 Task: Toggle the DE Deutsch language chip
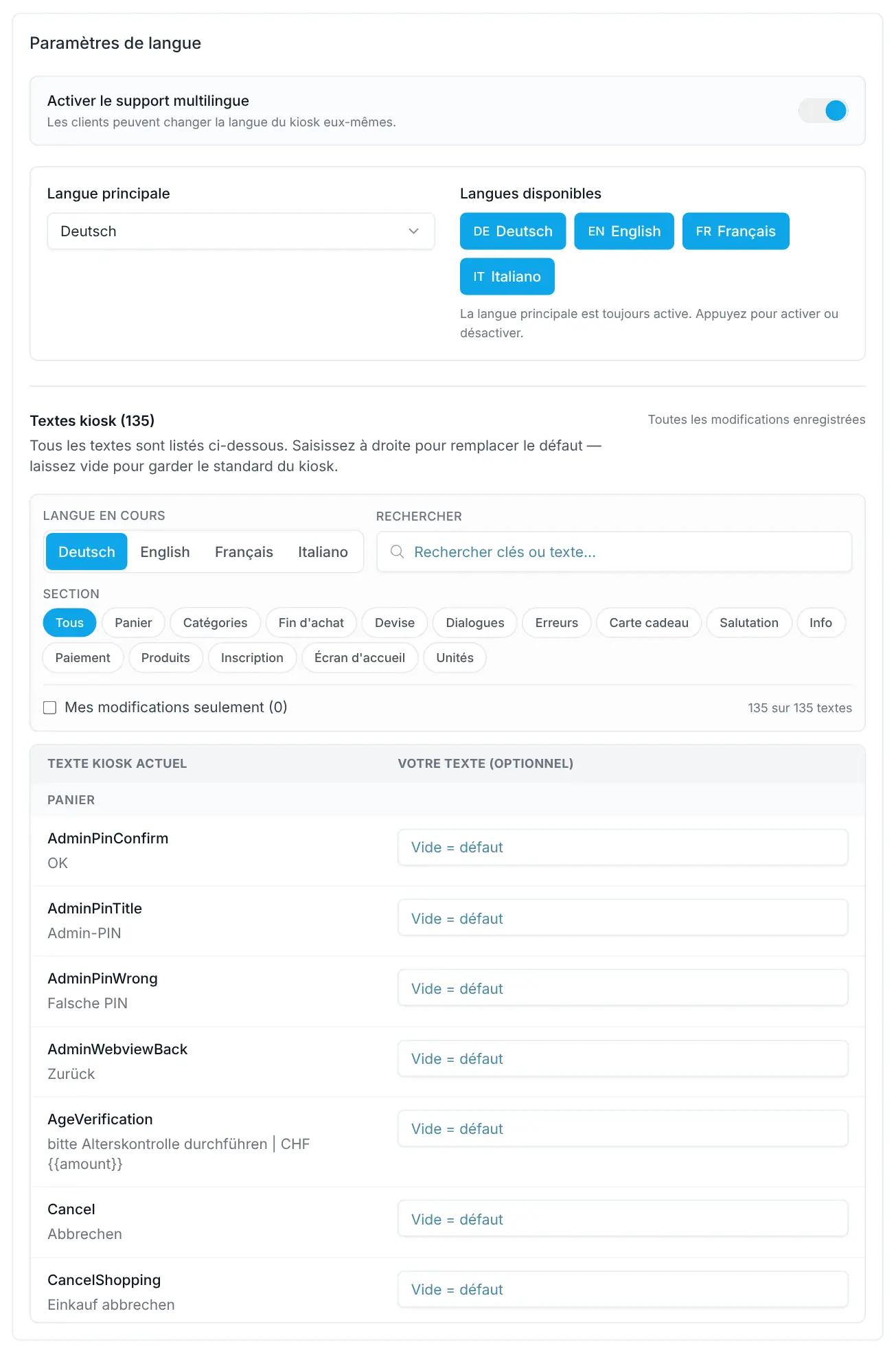[513, 231]
